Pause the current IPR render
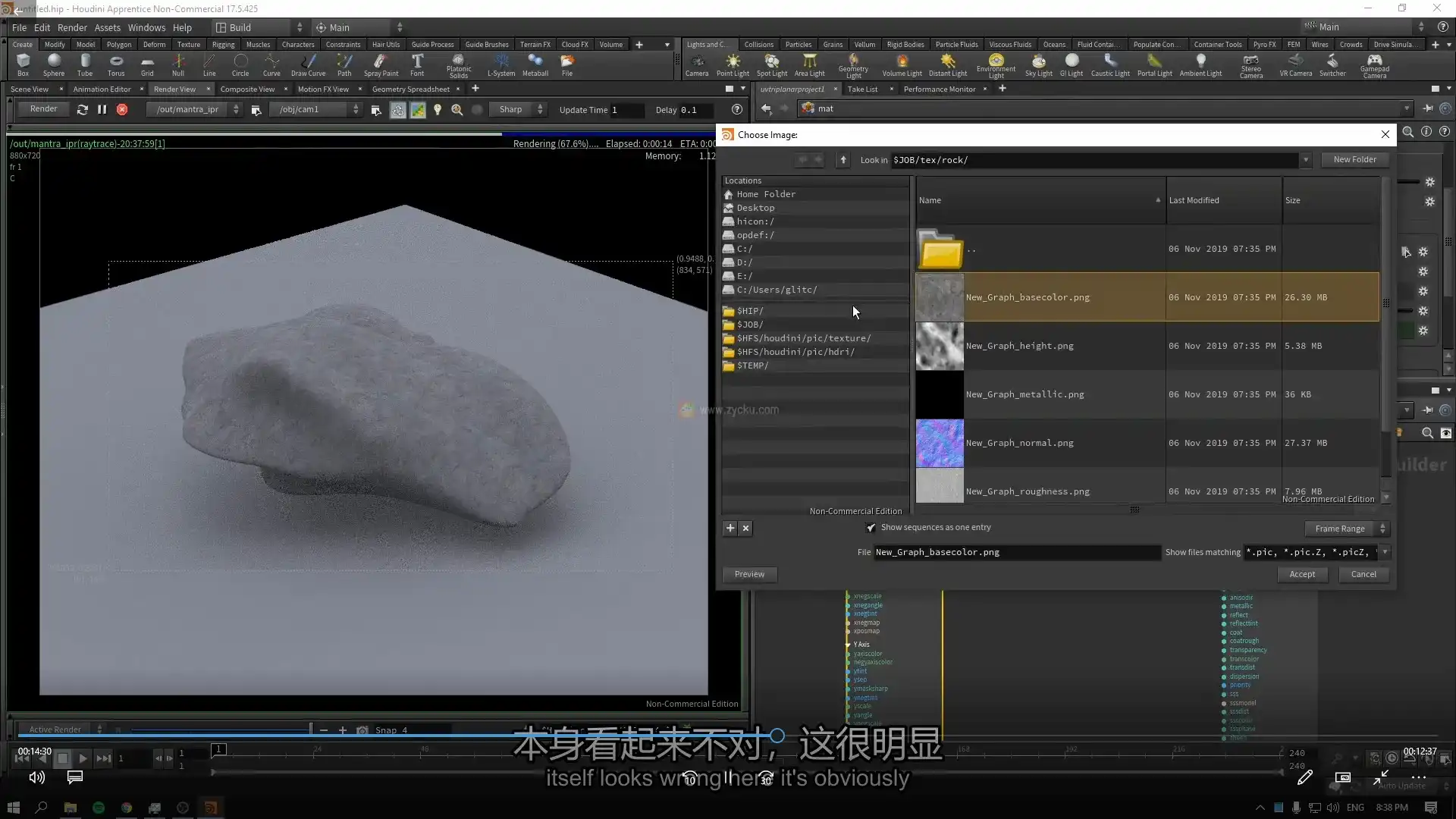This screenshot has width=1456, height=819. 102,109
